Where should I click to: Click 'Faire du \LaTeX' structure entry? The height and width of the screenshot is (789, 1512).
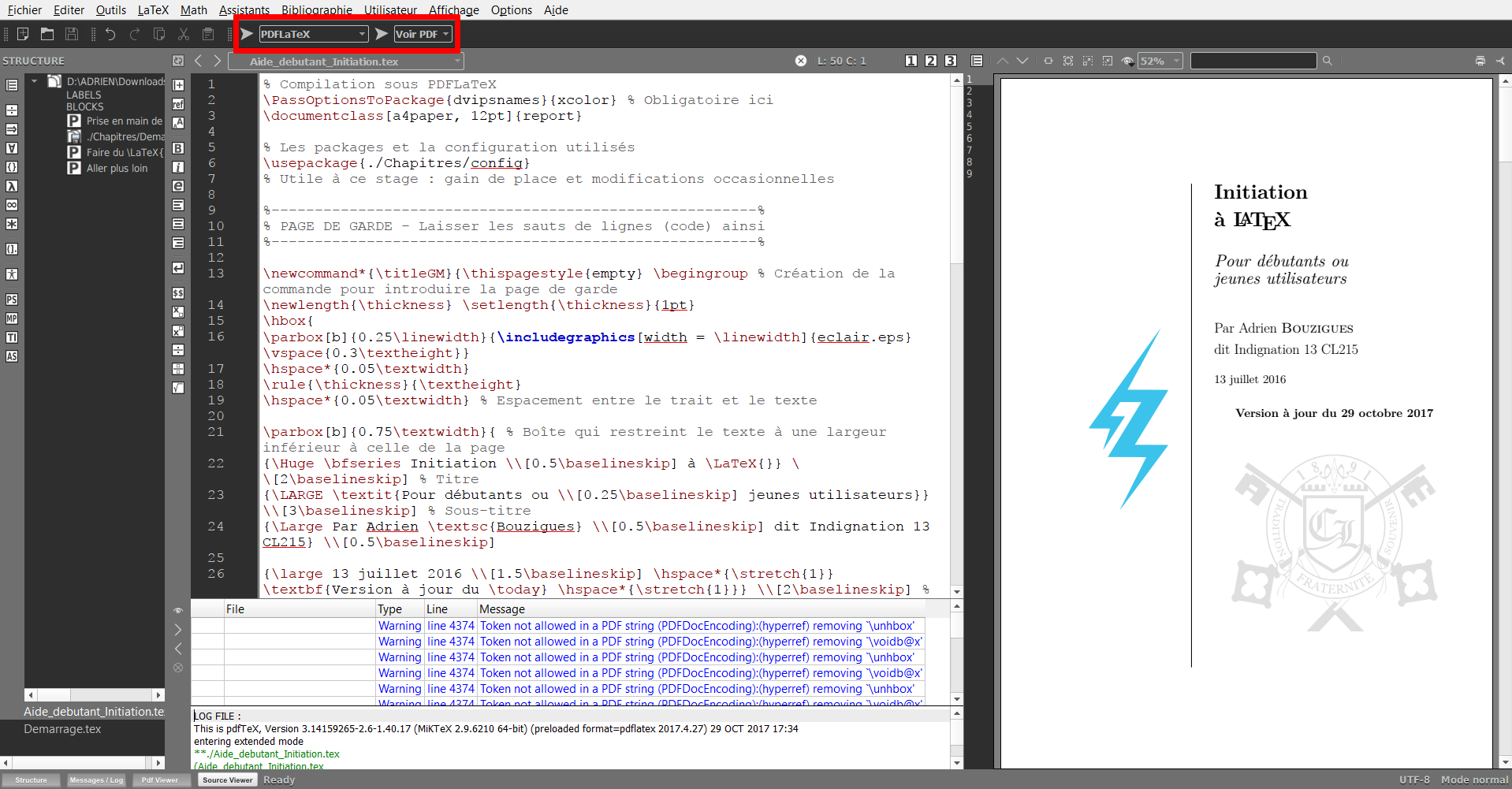click(124, 152)
